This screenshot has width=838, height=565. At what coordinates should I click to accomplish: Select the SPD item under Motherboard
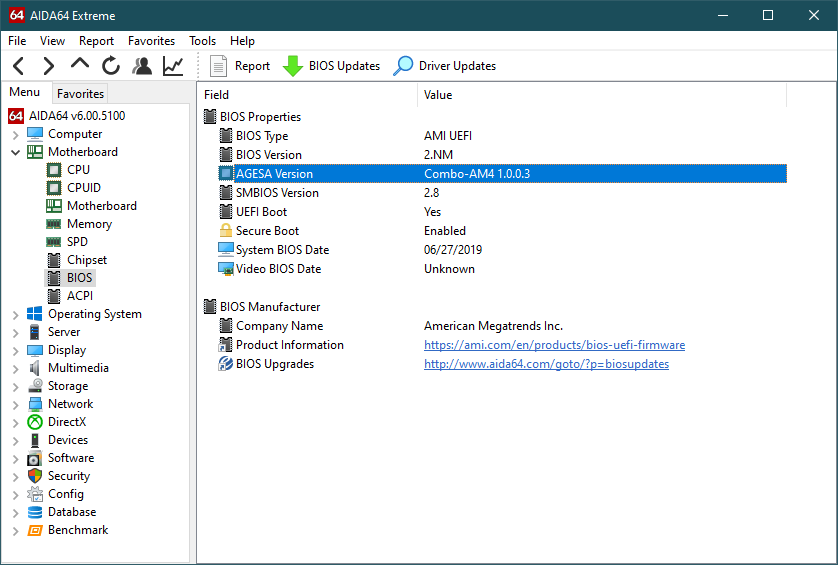77,242
